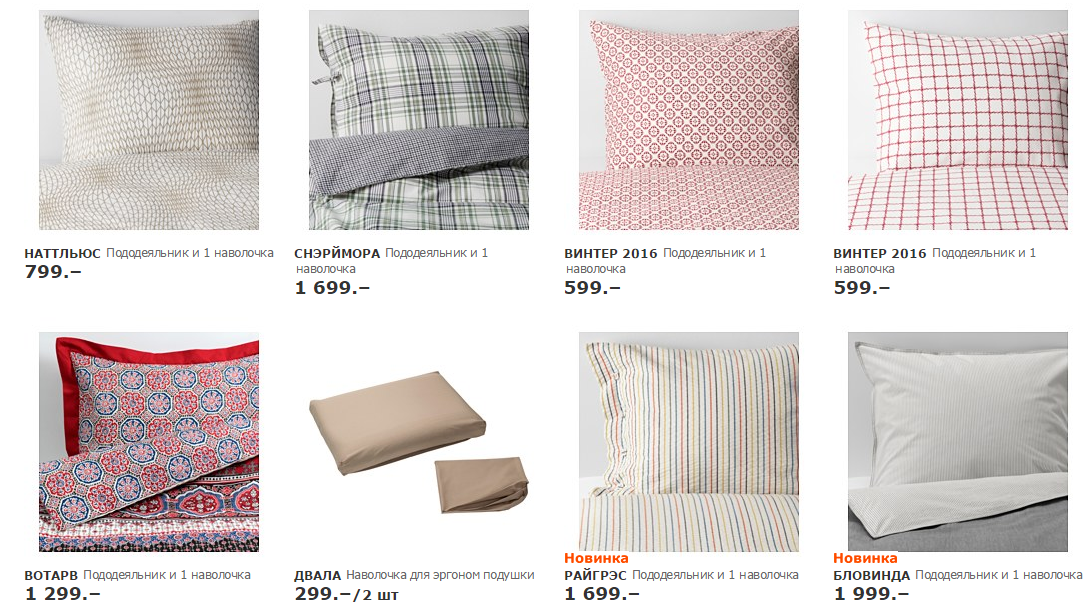Click the ВОТАРВ red ornamental bedding image
Screen dimensions: 1090x610
pos(149,442)
